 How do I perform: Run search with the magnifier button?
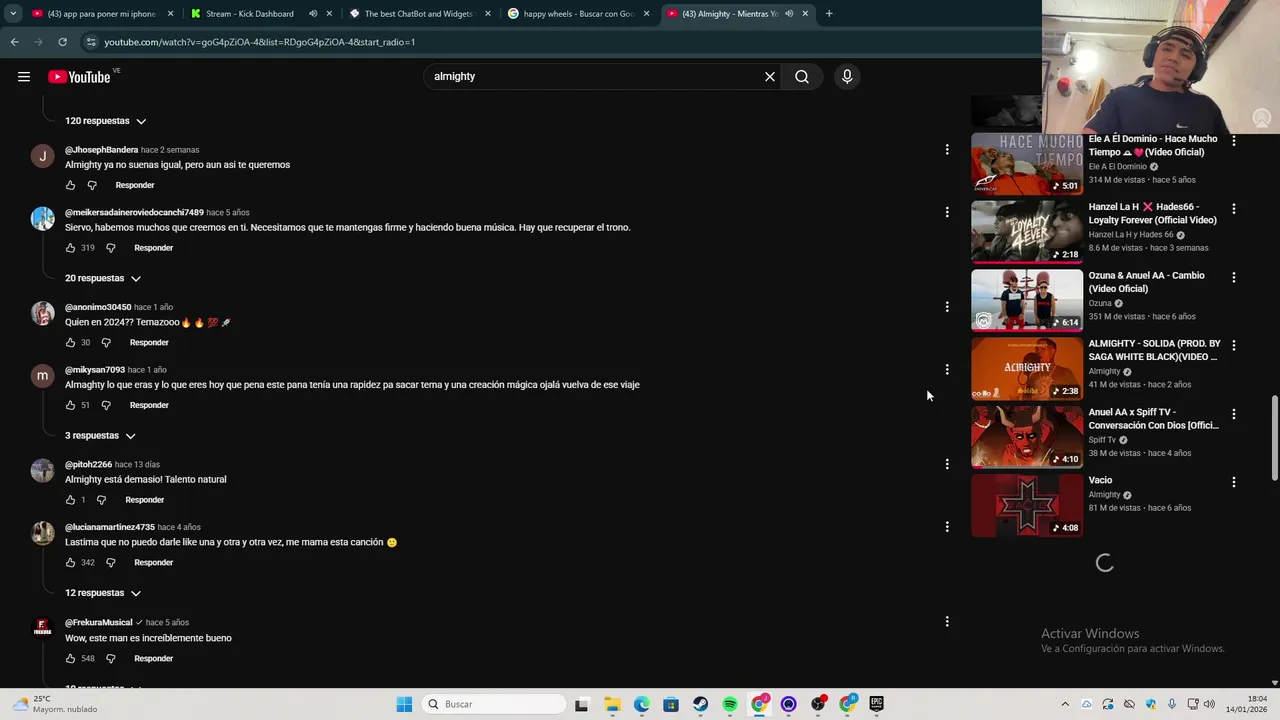(802, 77)
